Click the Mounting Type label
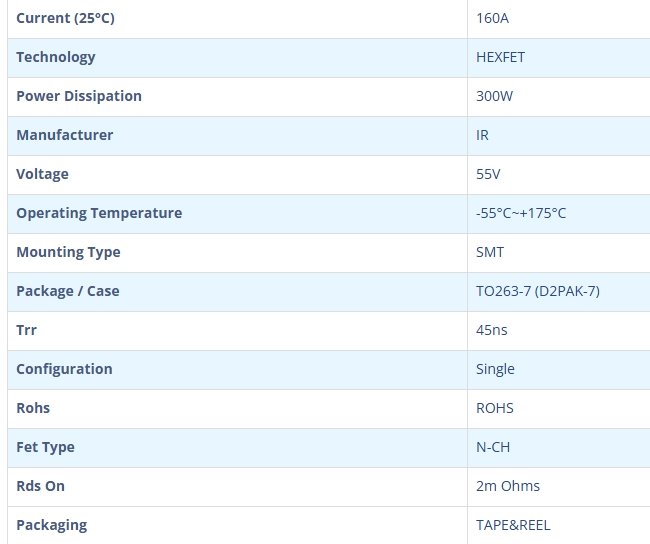The height and width of the screenshot is (544, 650). [x=68, y=252]
